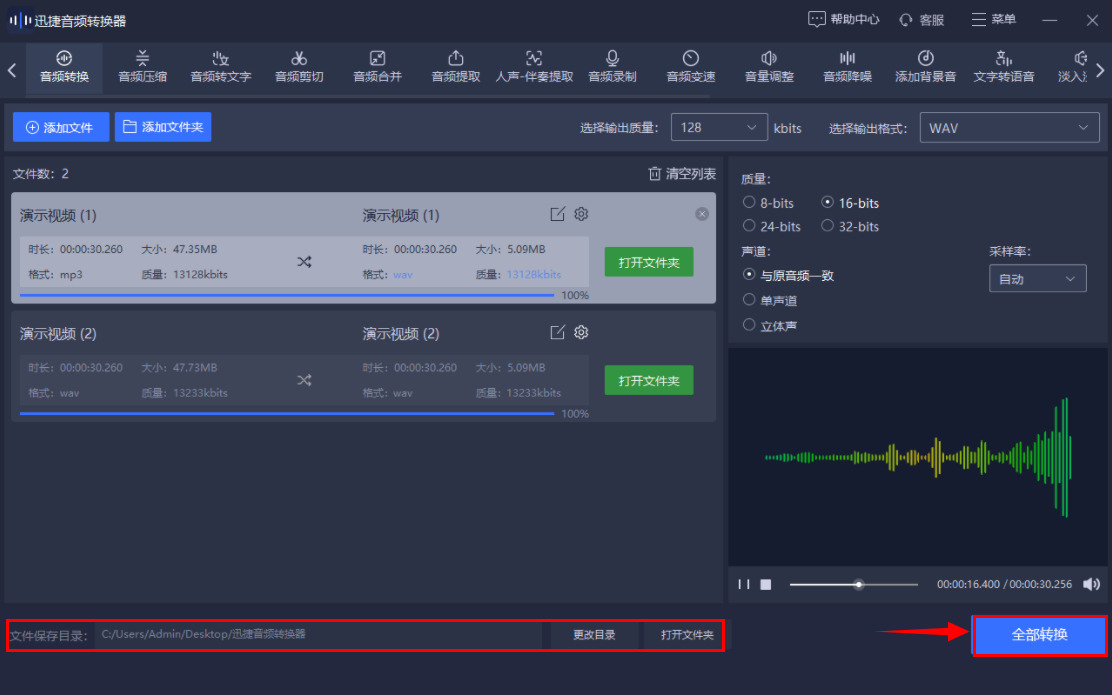Click the 00:00:16.400 / 00:00:30.256 time readout

tap(1004, 584)
